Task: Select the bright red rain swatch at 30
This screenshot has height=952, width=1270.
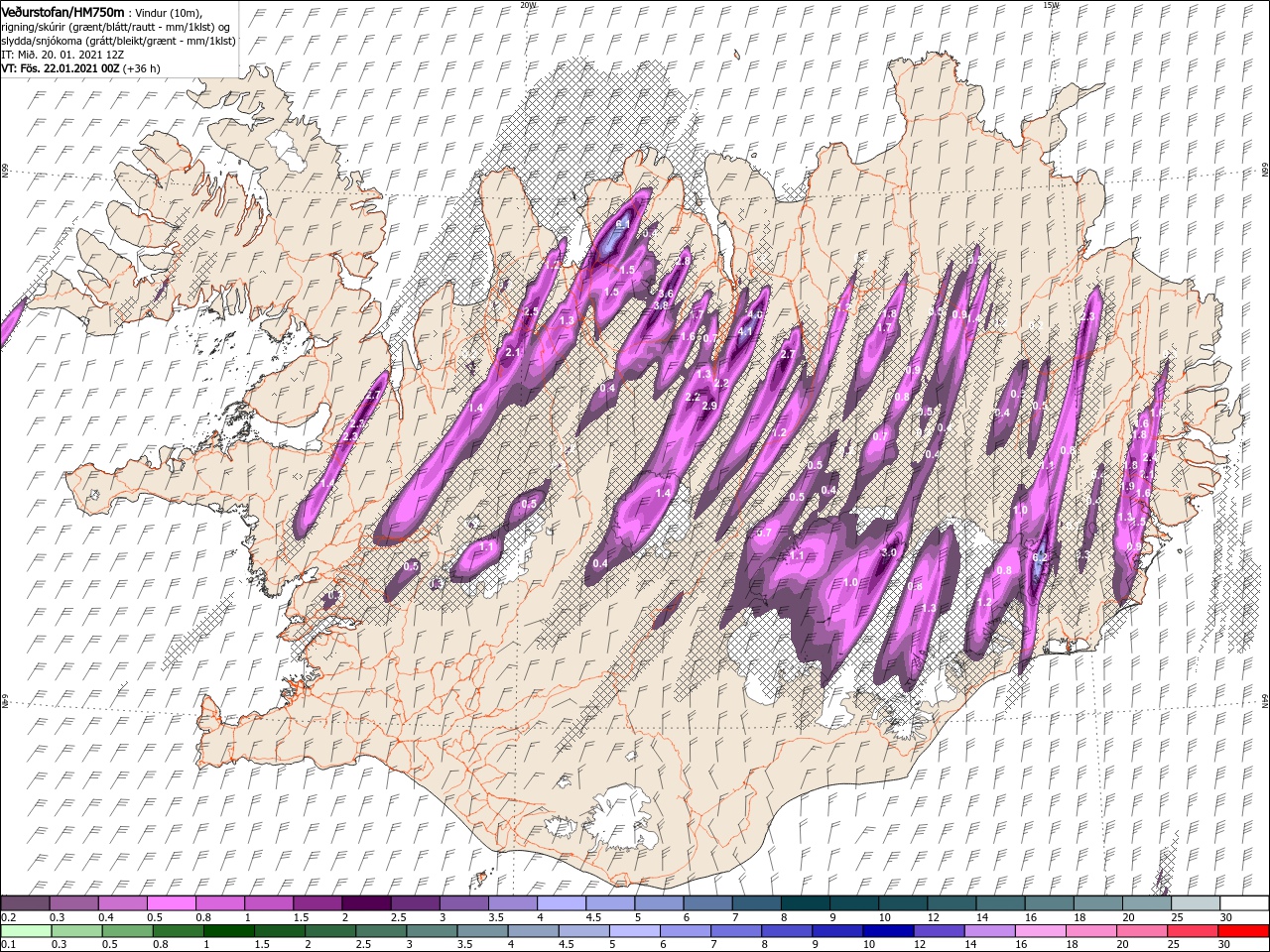Action: [x=1242, y=930]
